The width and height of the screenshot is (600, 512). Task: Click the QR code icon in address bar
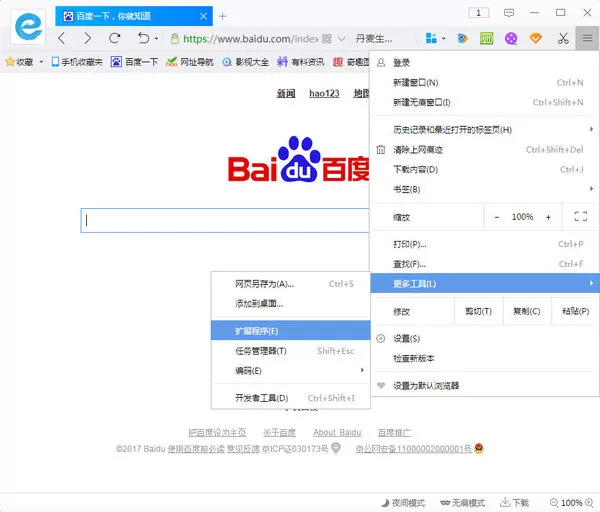(x=327, y=39)
